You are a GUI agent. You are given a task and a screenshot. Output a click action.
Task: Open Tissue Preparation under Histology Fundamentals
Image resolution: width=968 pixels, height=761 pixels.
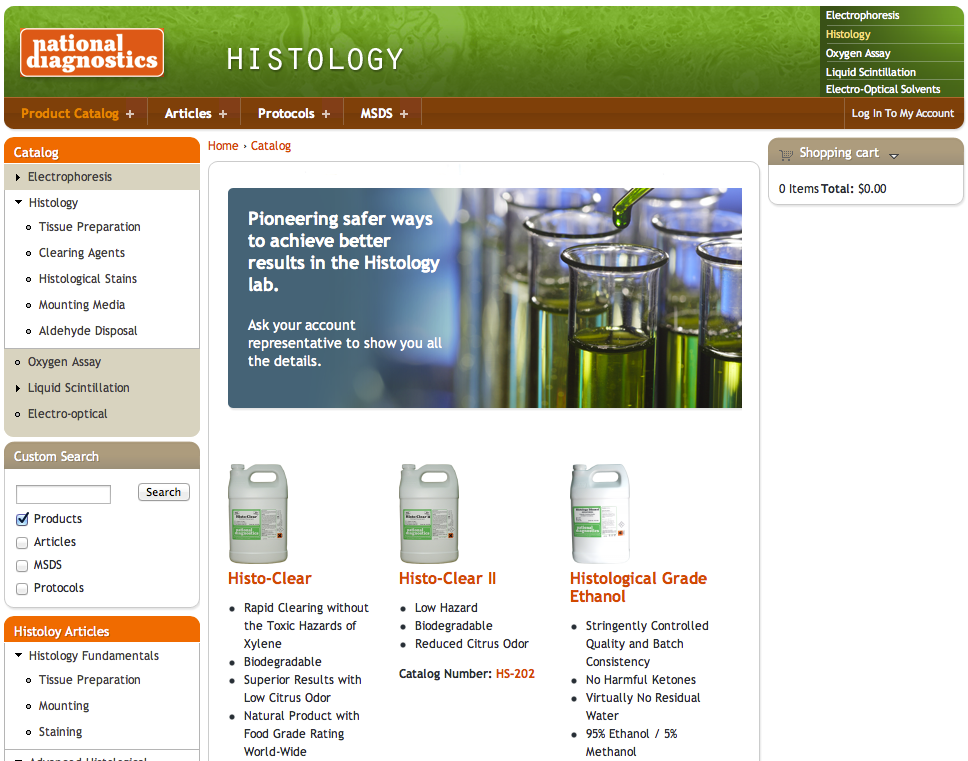pyautogui.click(x=90, y=680)
